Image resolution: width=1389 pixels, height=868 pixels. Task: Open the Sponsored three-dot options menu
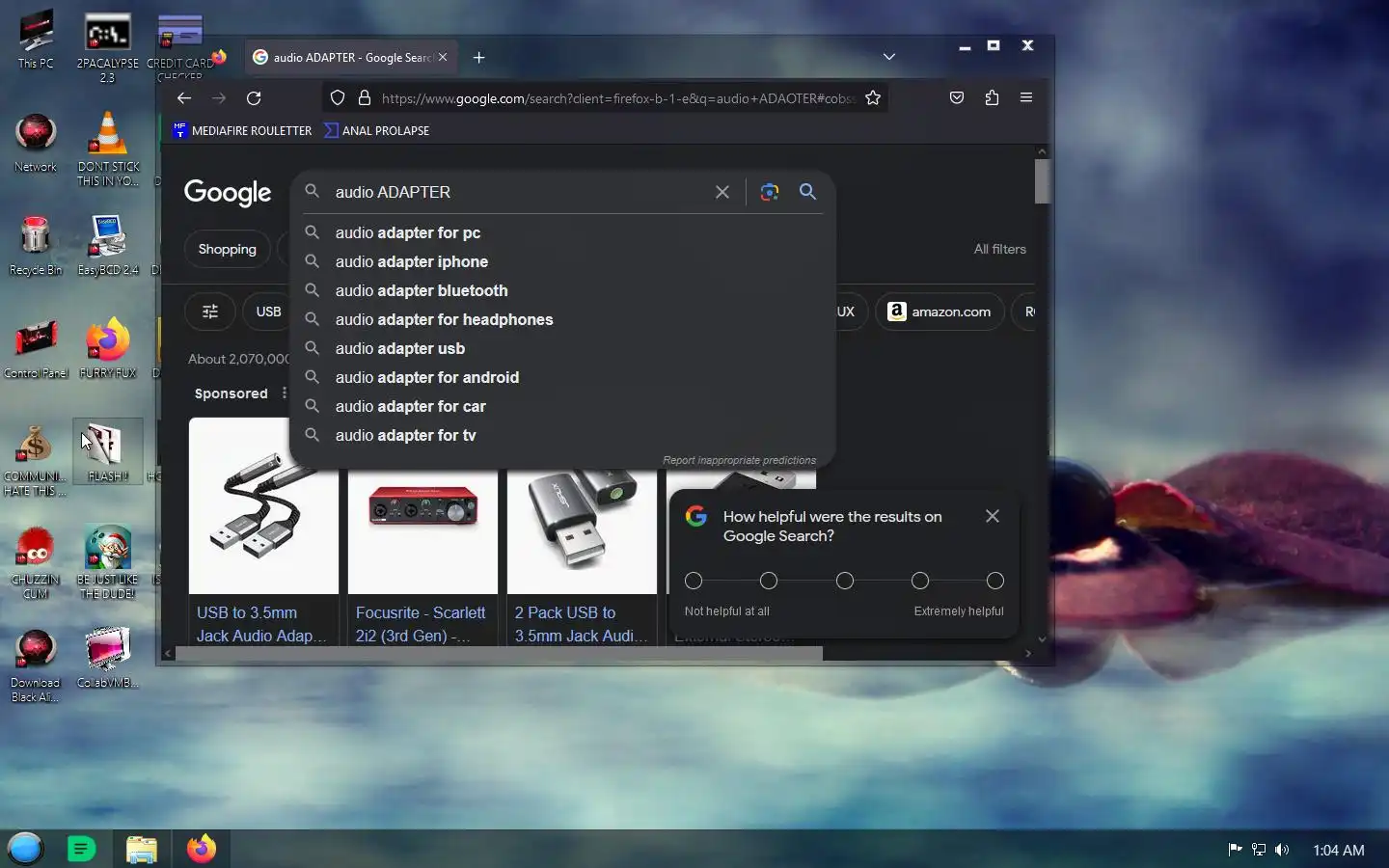click(284, 393)
